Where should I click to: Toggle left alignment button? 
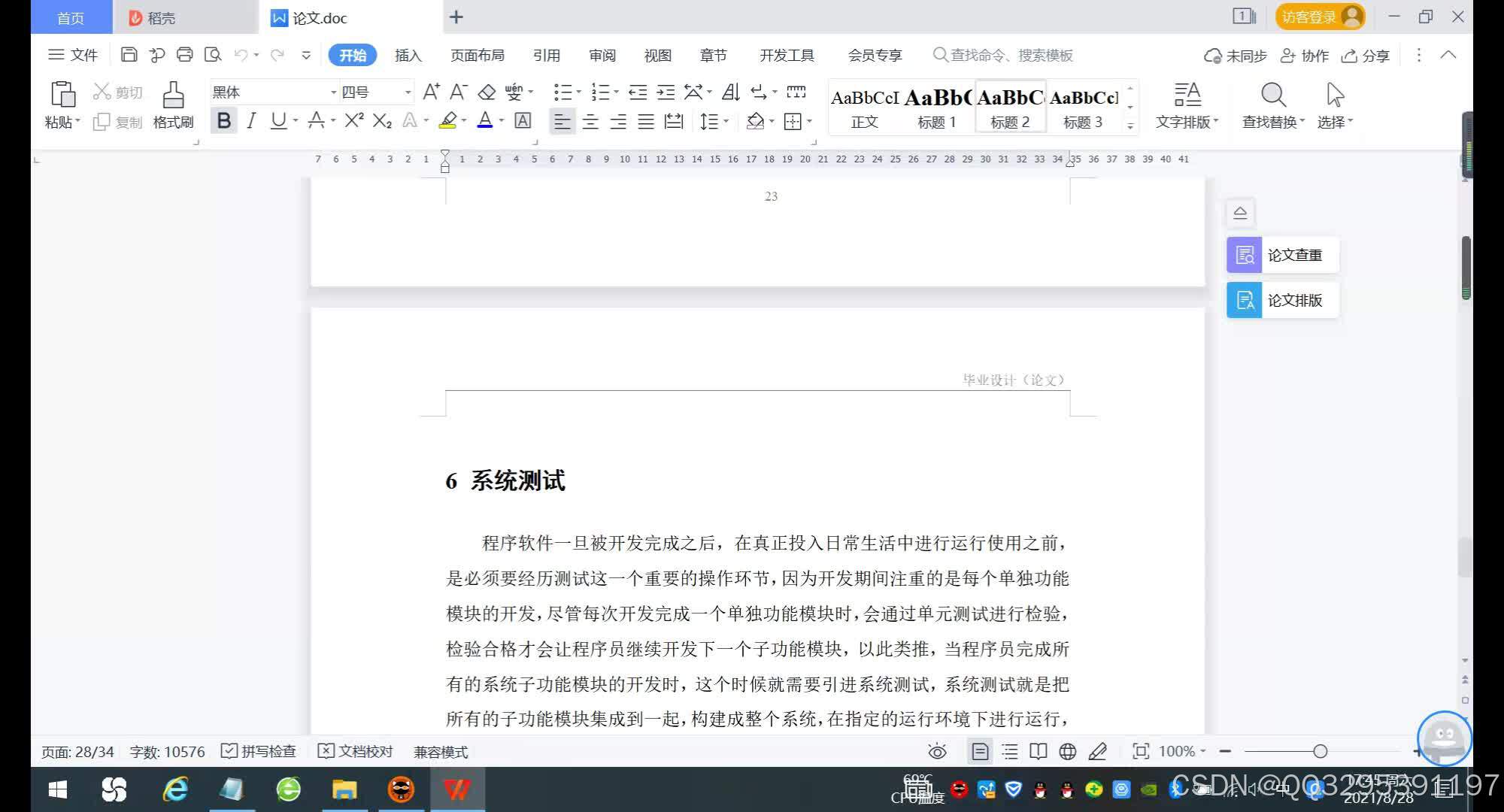coord(562,121)
